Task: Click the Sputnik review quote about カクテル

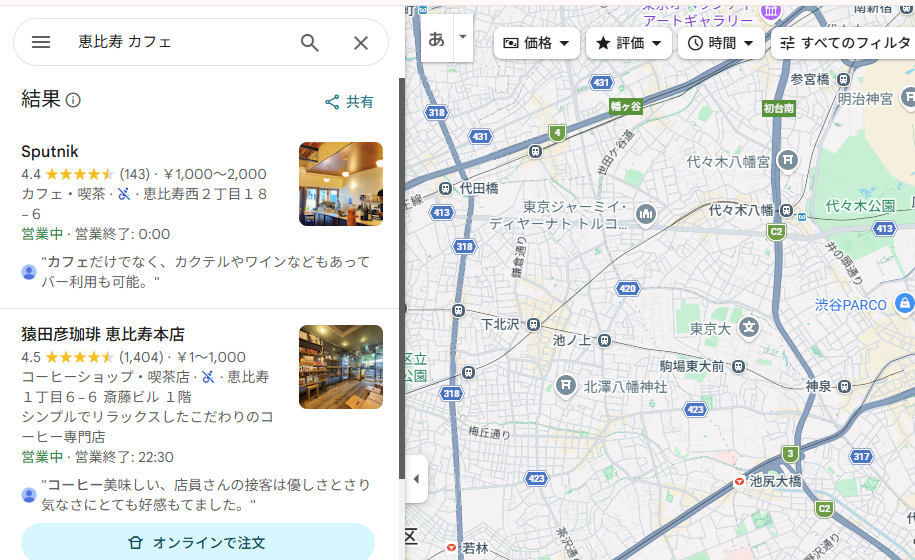Action: (205, 272)
